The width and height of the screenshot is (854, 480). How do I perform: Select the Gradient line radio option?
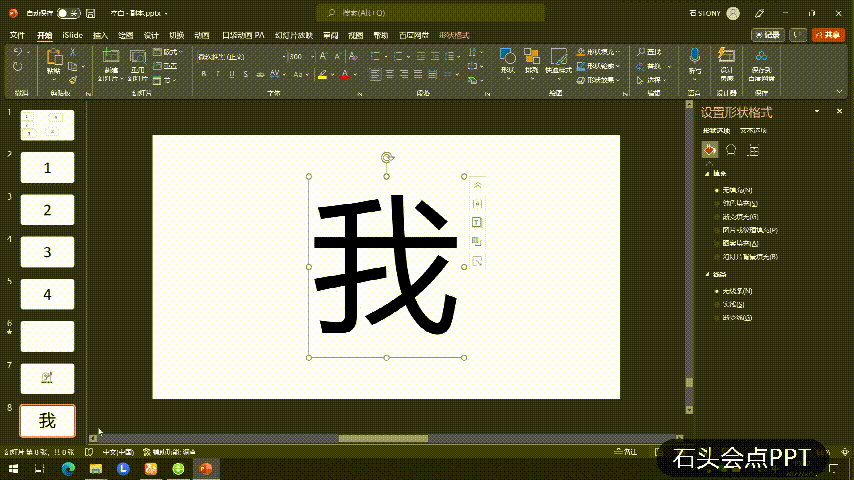(717, 318)
